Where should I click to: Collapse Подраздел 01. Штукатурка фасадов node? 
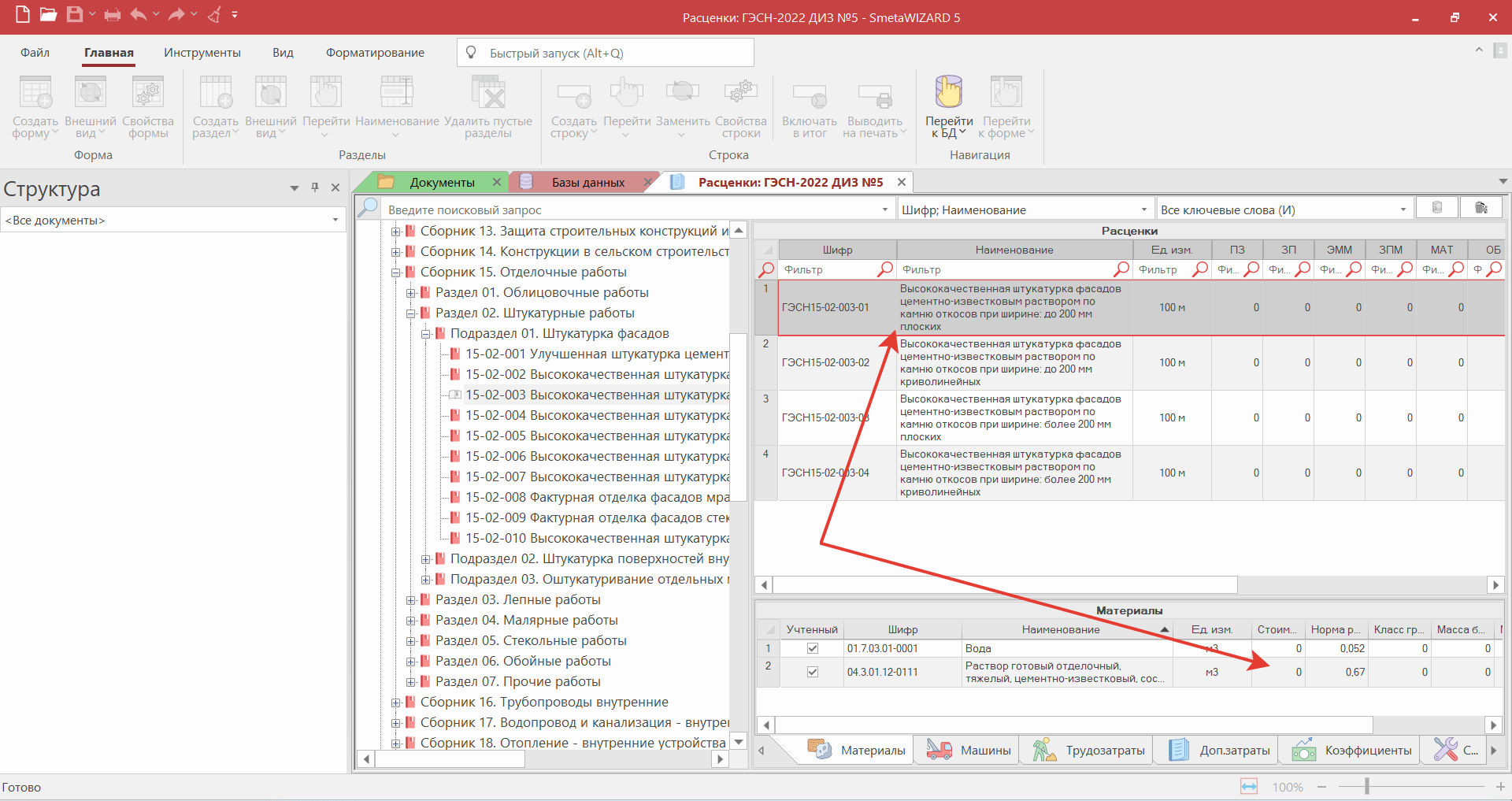(426, 333)
